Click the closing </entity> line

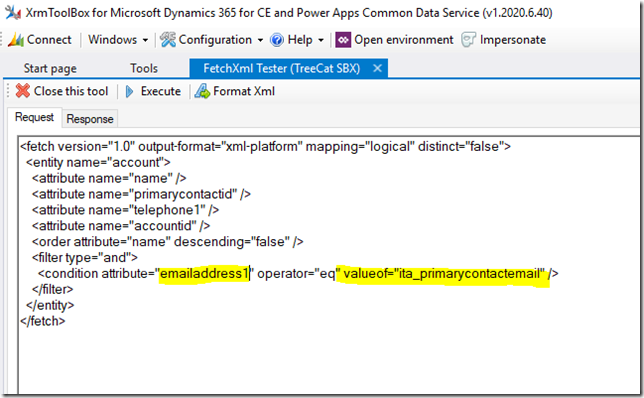click(50, 306)
